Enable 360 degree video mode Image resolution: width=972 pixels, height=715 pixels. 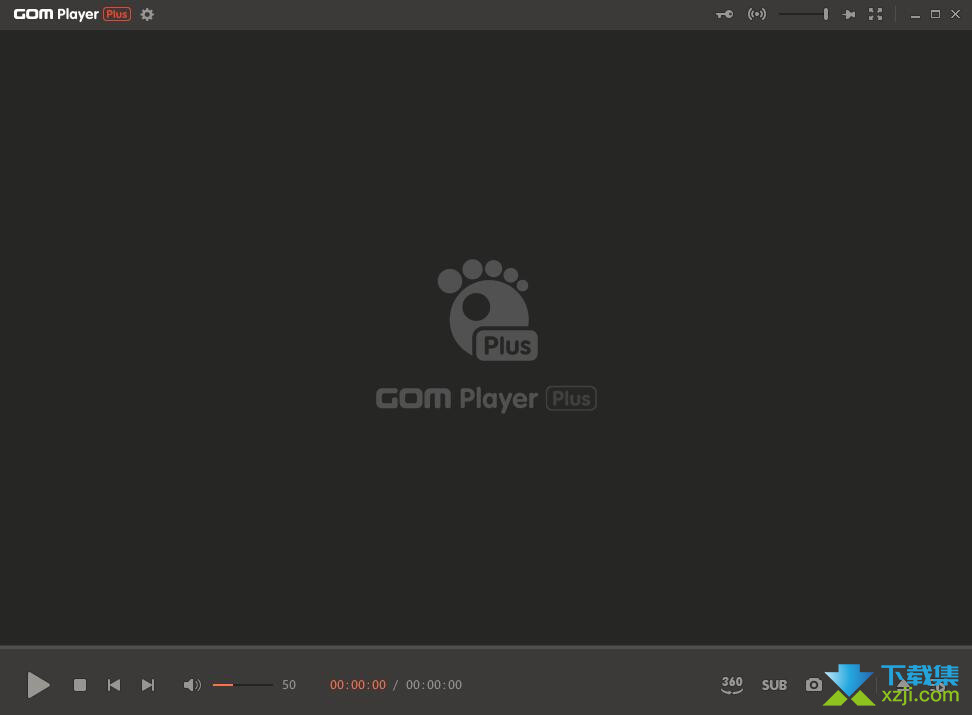(x=732, y=685)
